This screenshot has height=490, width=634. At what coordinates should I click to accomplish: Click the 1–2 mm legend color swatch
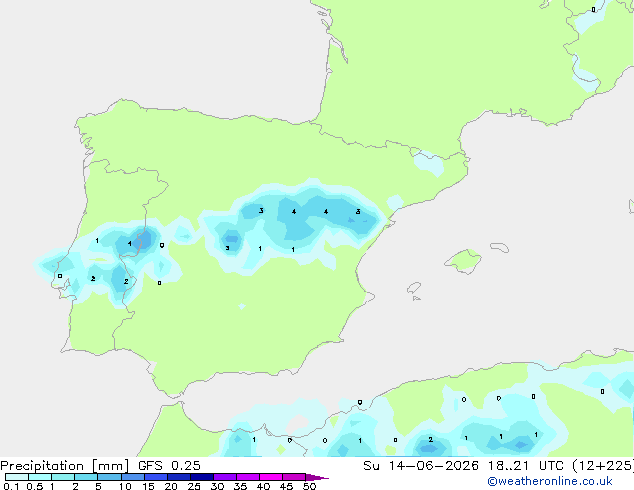tap(63, 477)
